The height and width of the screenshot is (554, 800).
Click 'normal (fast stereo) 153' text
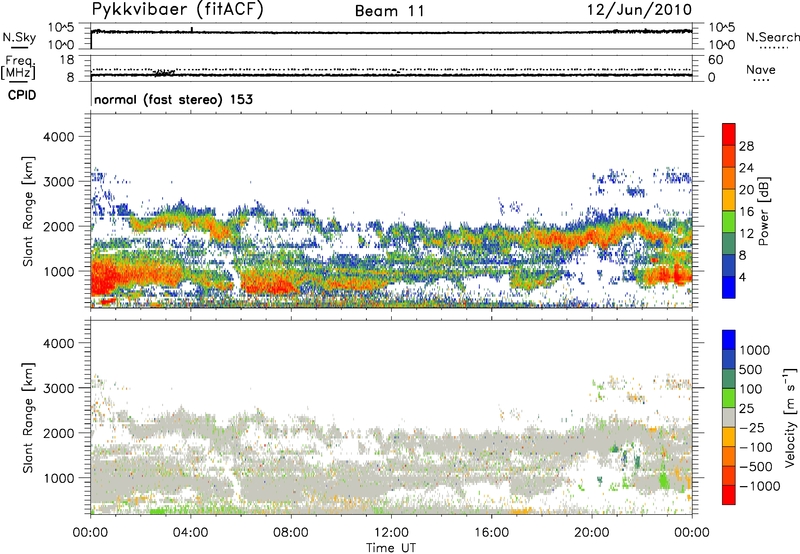click(x=173, y=100)
